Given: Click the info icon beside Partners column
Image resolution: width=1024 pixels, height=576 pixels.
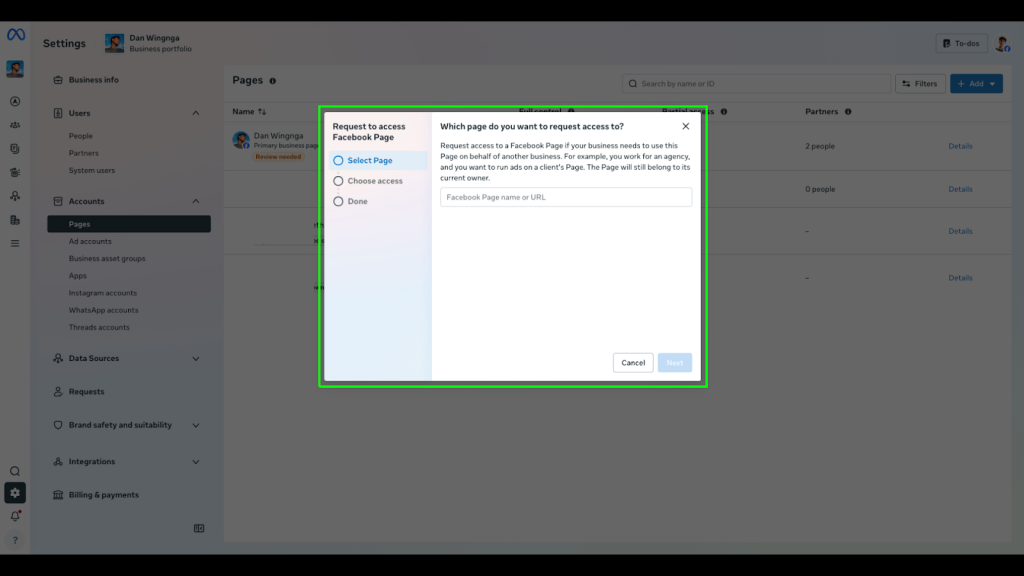Looking at the screenshot, I should pos(848,112).
